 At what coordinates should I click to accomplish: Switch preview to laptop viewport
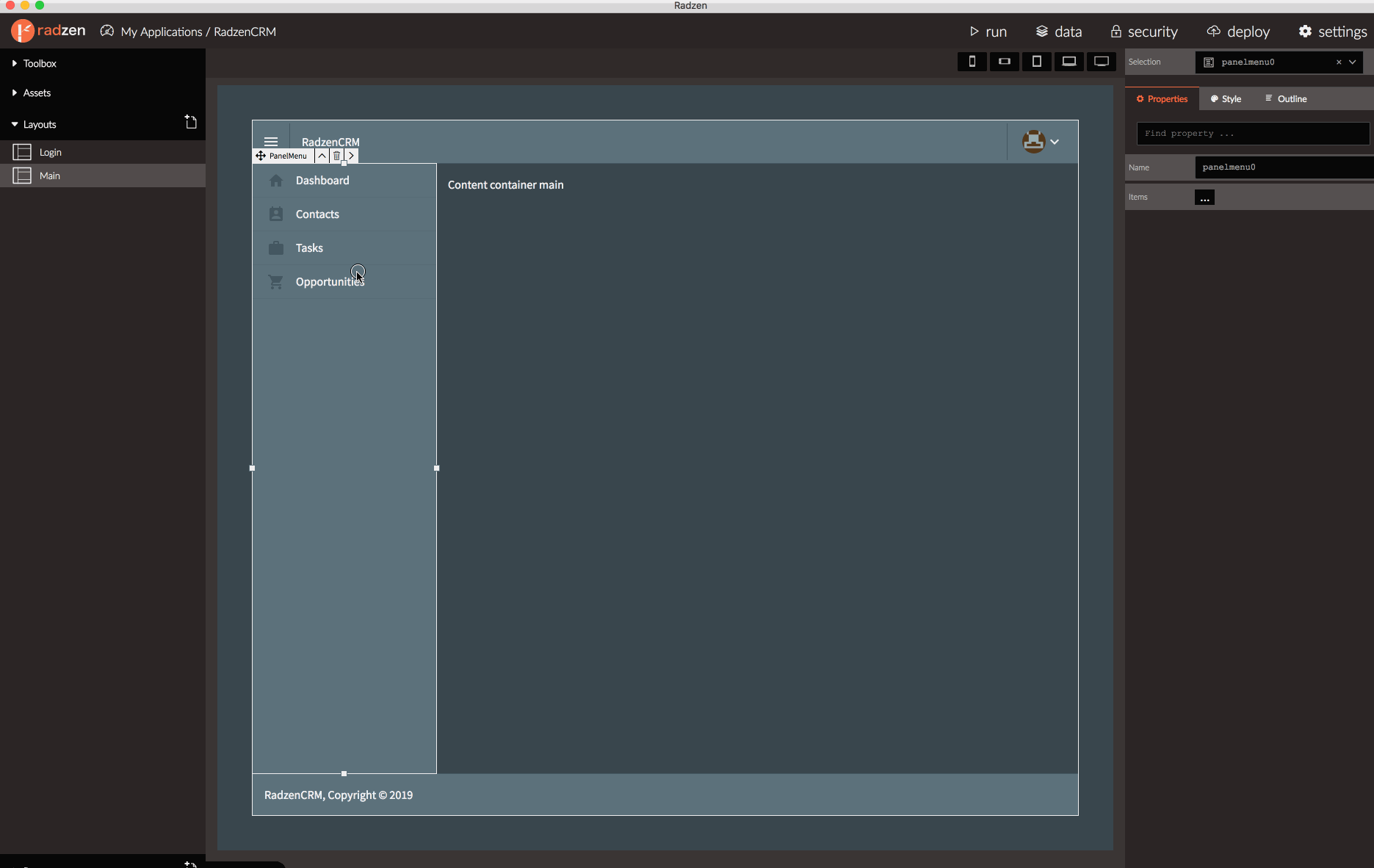[x=1069, y=62]
